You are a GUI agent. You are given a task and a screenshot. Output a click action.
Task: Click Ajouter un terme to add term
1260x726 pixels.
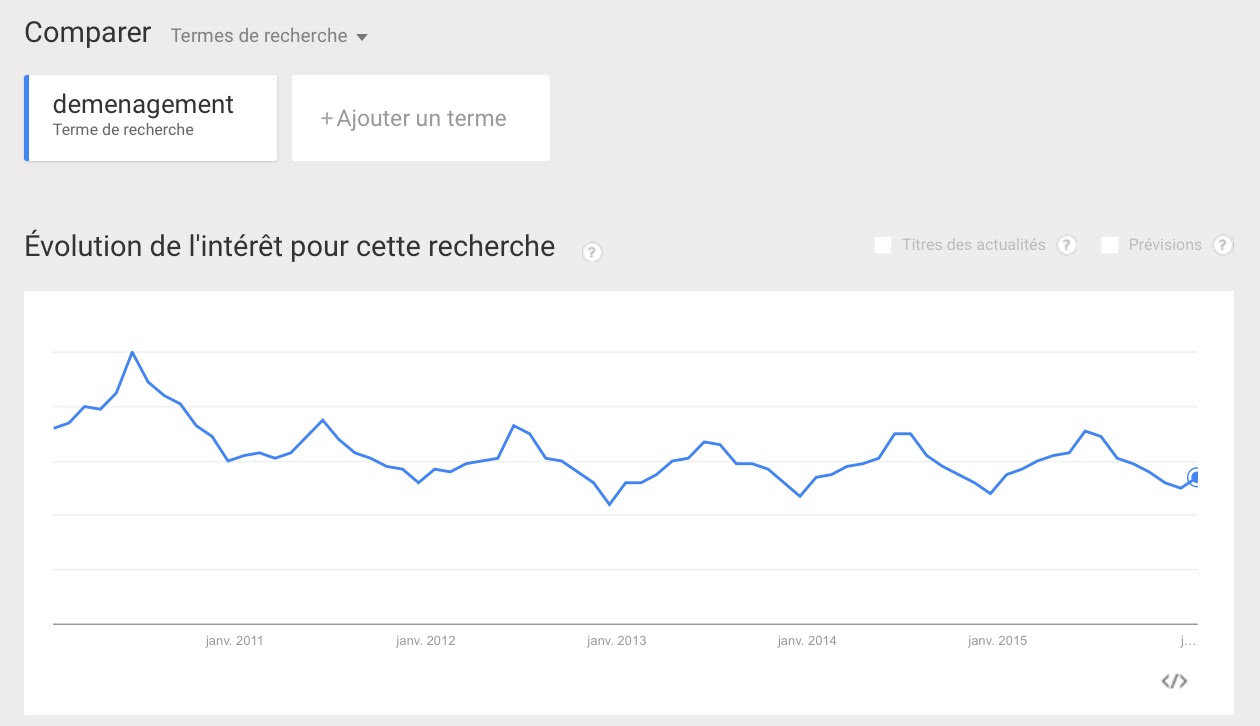click(x=421, y=118)
